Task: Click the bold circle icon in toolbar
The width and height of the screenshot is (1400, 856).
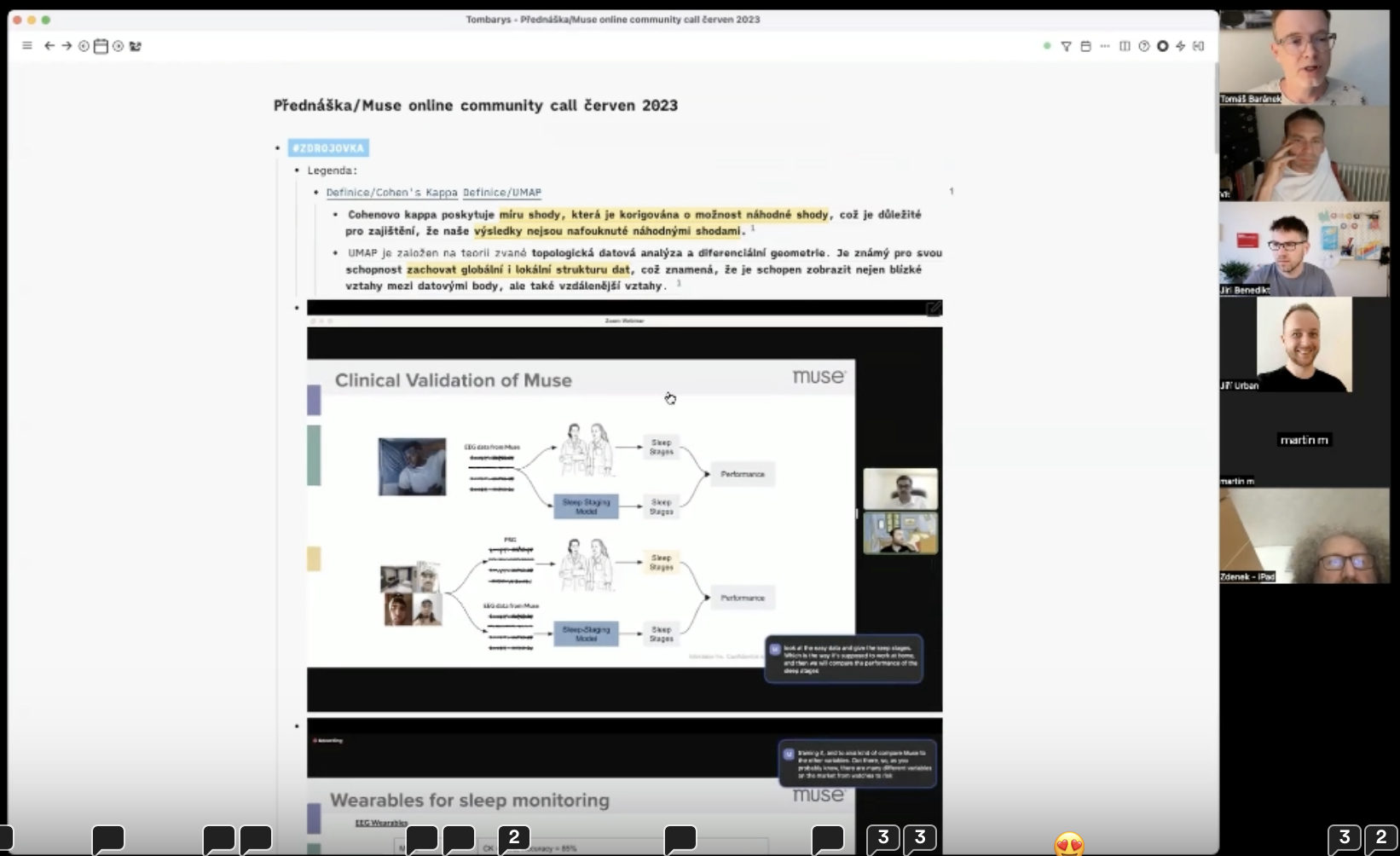Action: tap(1163, 46)
